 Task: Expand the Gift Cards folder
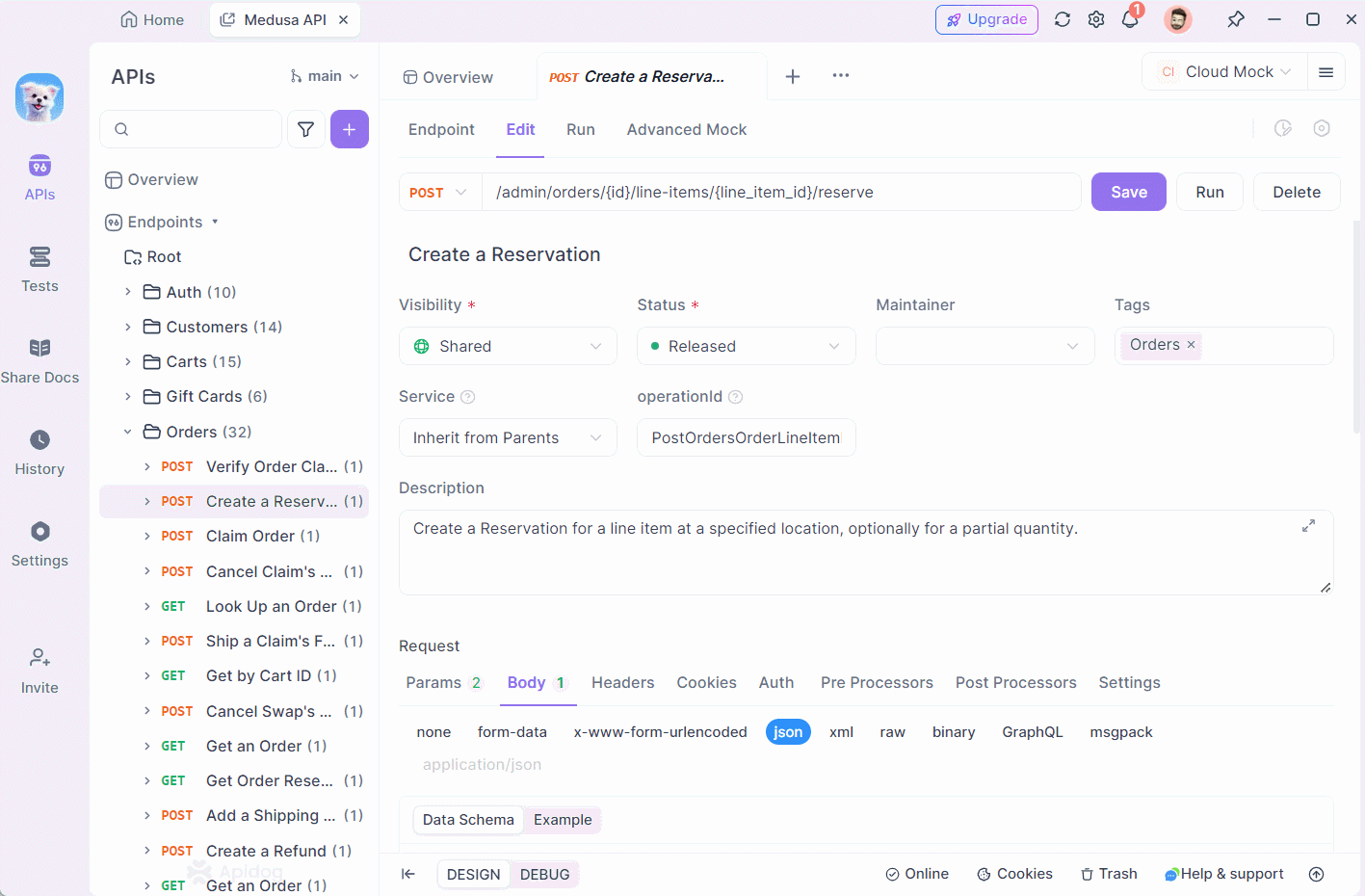[127, 396]
